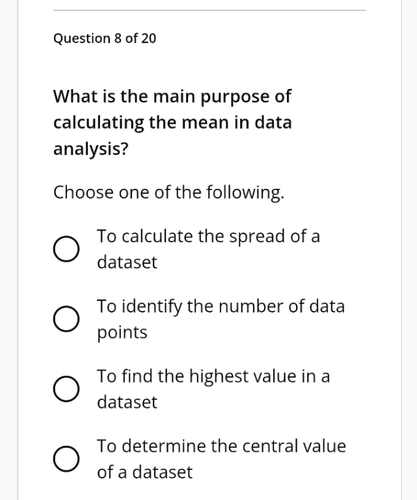This screenshot has width=417, height=500.
Task: Click the words "of a dataset" in the last answer
Action: click(145, 472)
